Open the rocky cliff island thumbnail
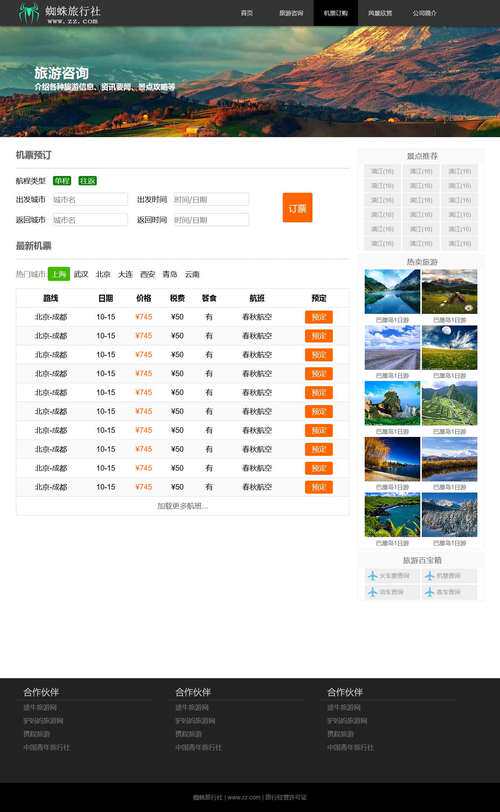Viewport: 500px width, 812px height. [x=392, y=403]
